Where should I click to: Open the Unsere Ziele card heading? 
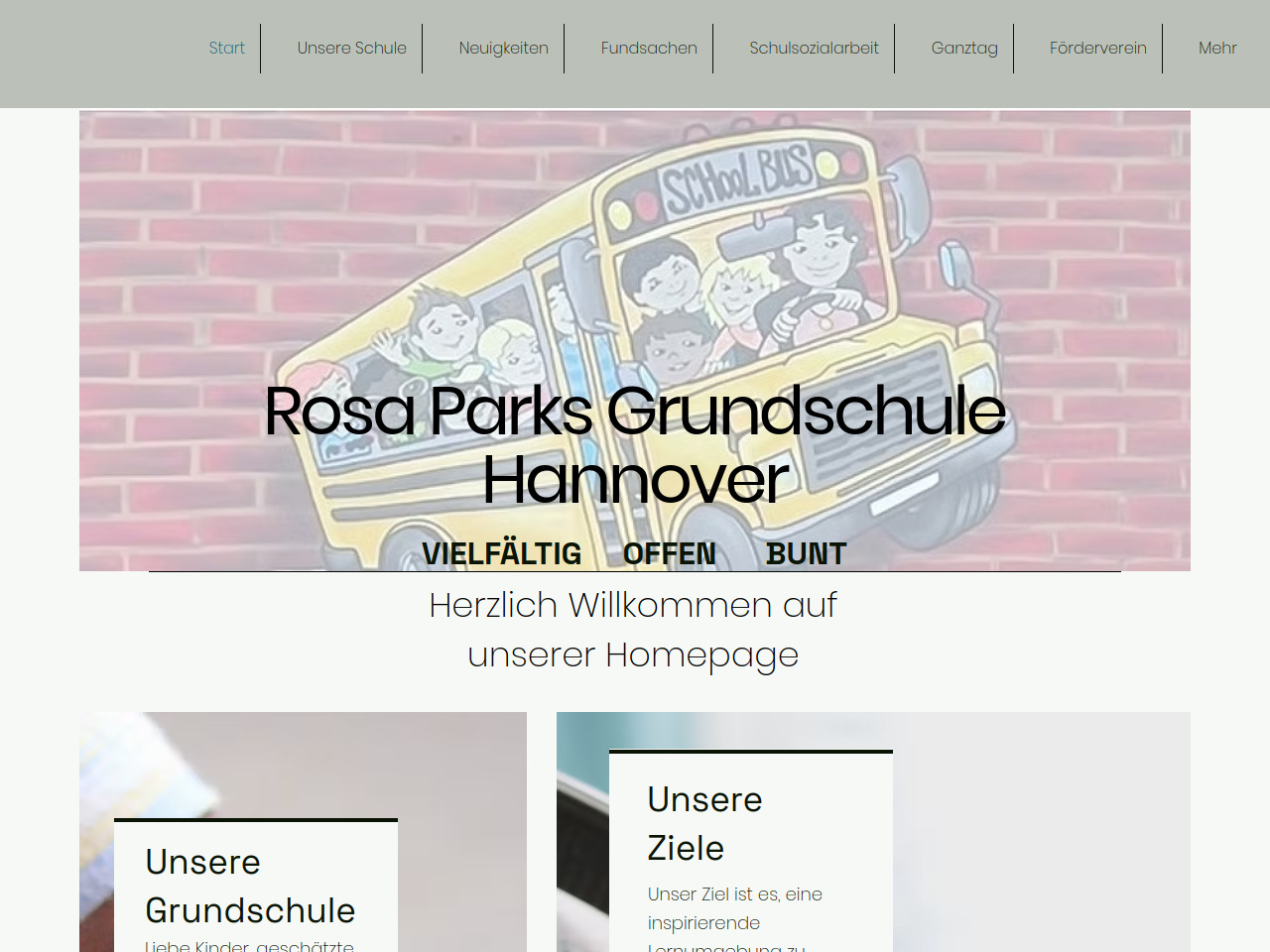tap(704, 823)
